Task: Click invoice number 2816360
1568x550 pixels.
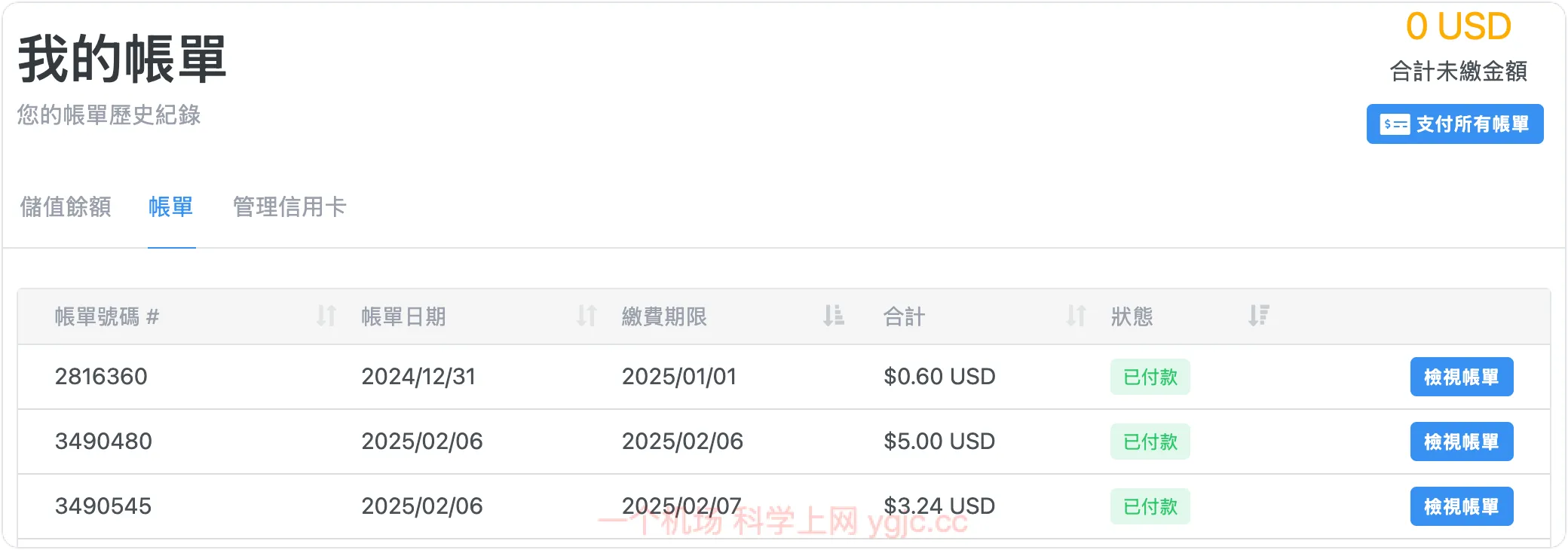Action: [101, 377]
